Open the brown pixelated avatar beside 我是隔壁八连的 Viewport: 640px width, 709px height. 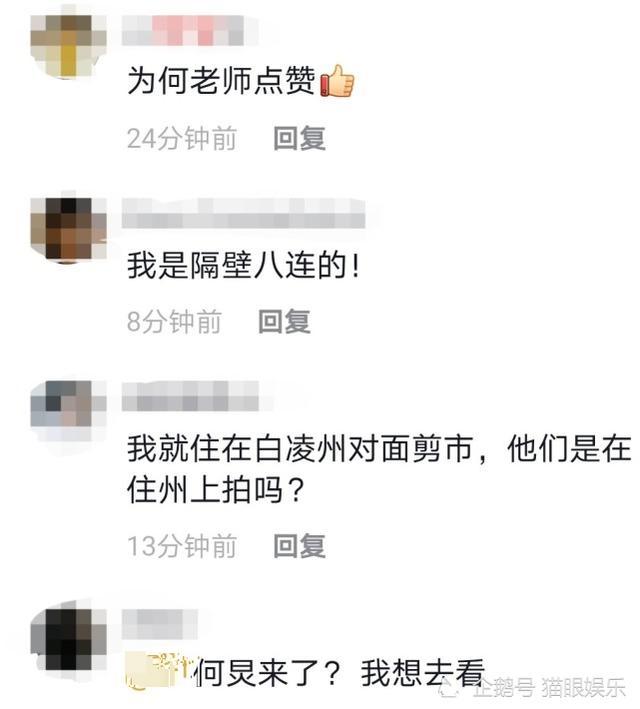click(x=68, y=229)
